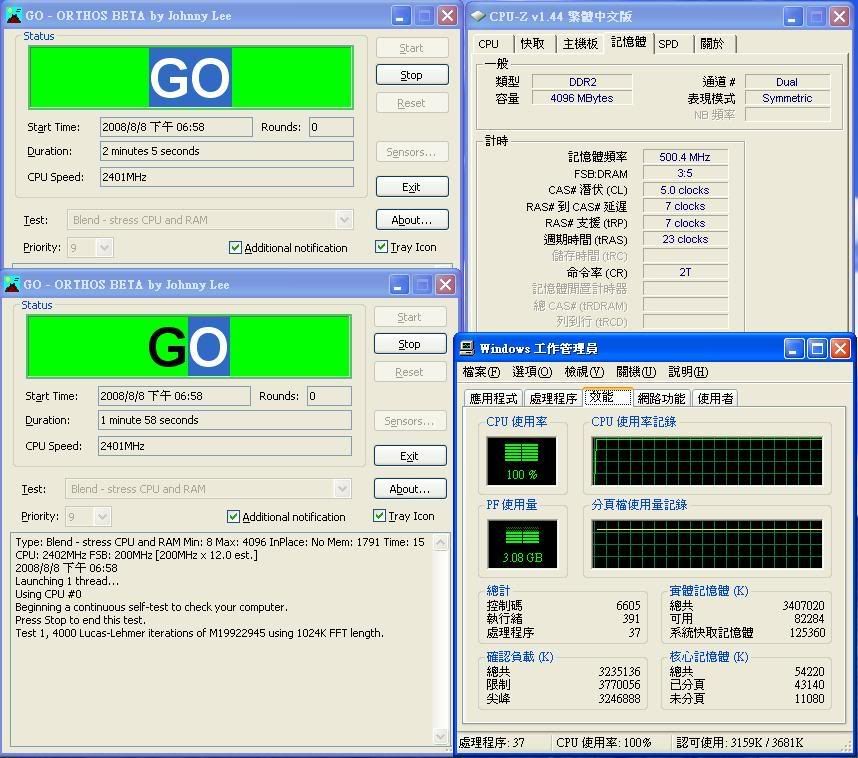Screen dimensions: 858x758
Task: Minimize the CPU-Z window
Action: [792, 16]
